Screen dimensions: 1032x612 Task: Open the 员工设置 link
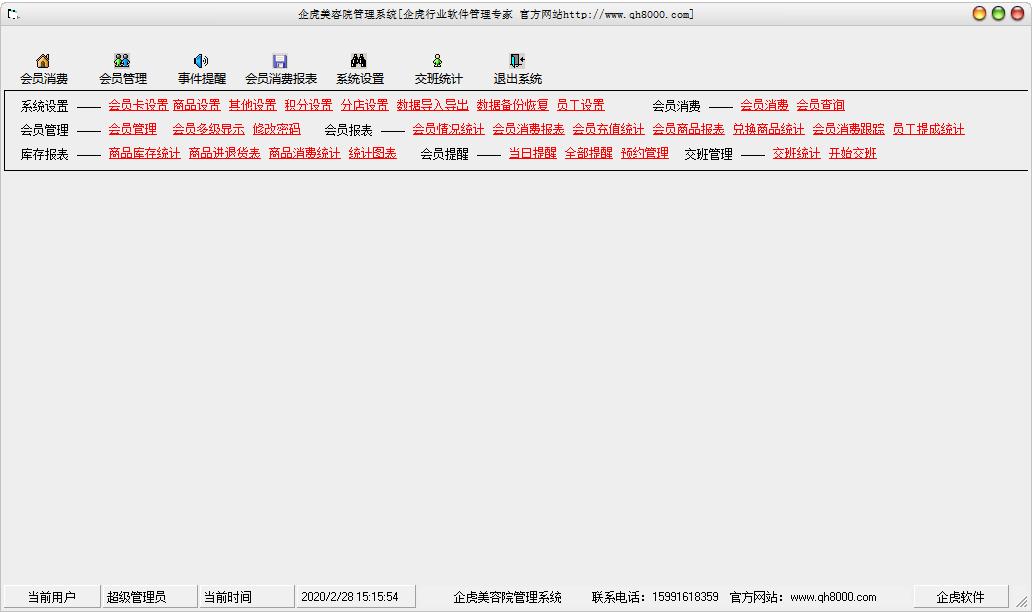(580, 105)
